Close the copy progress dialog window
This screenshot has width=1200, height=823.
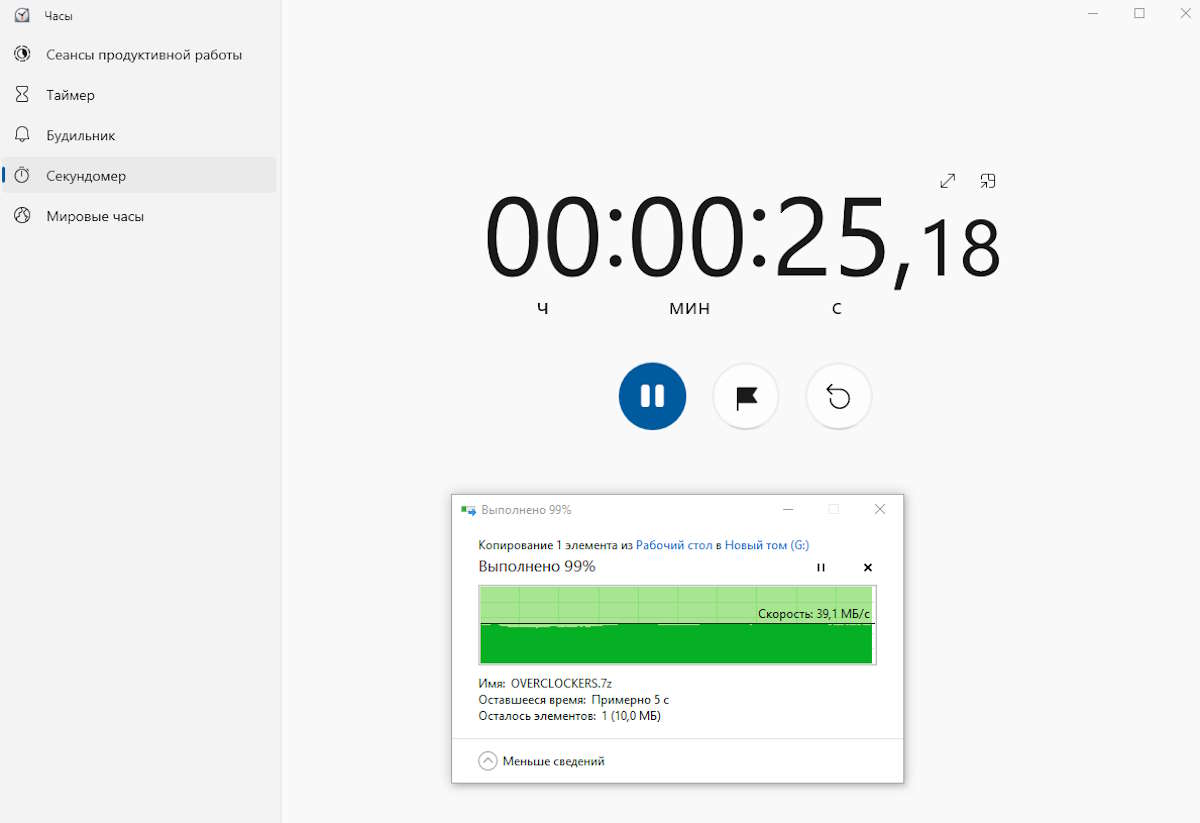880,509
